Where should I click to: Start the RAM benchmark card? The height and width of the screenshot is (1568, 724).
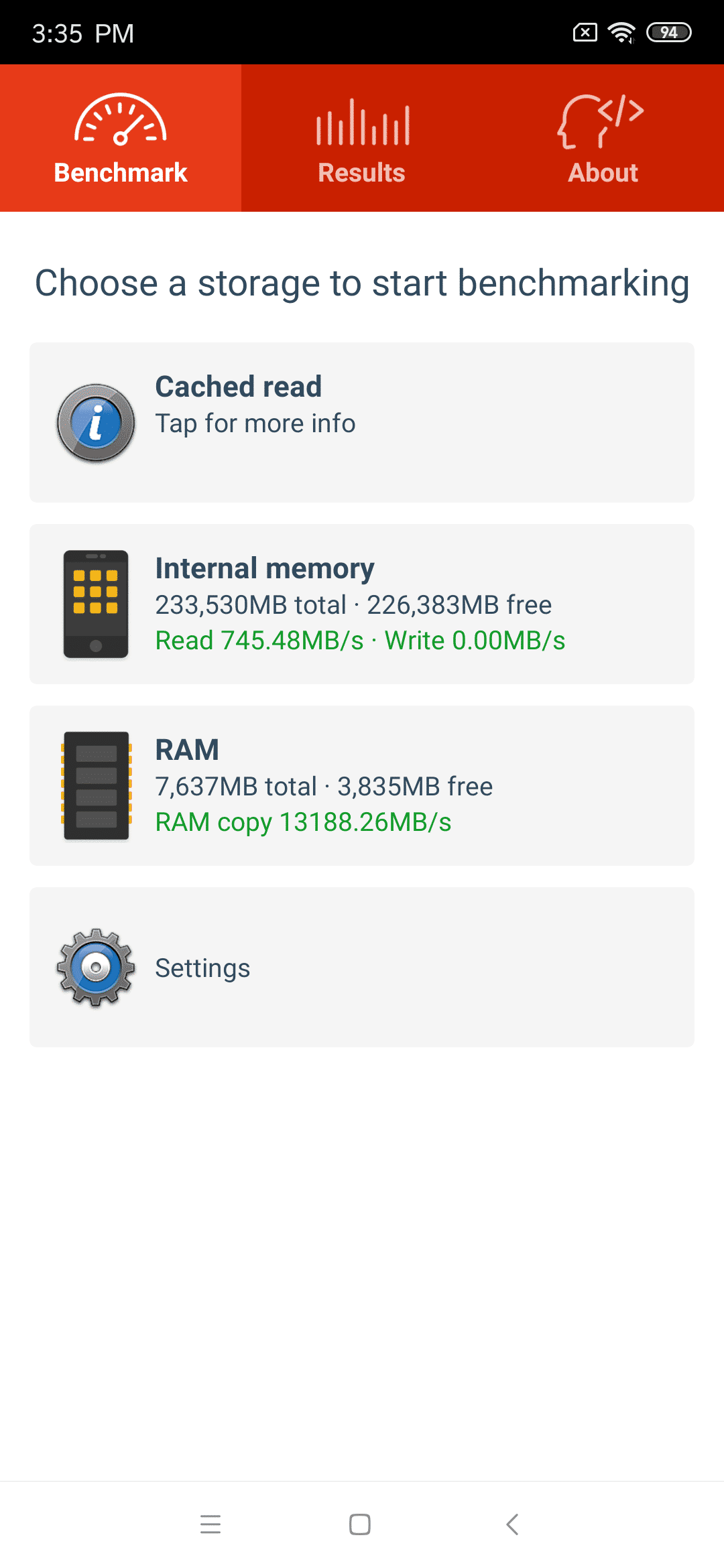coord(362,785)
